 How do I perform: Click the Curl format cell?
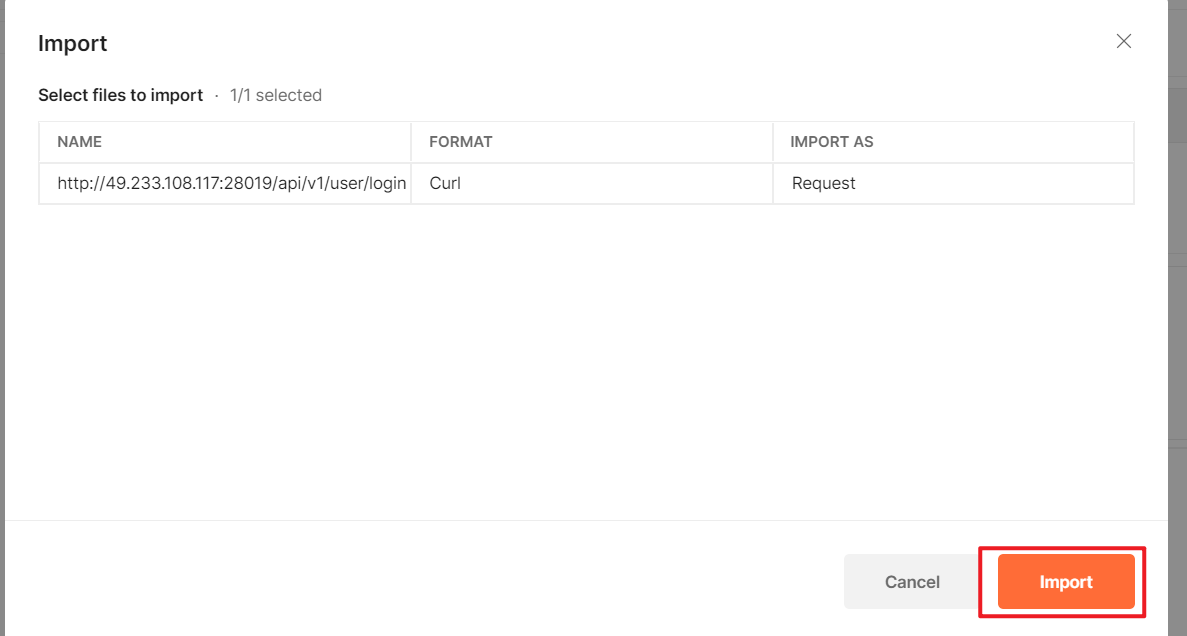[x=445, y=184]
